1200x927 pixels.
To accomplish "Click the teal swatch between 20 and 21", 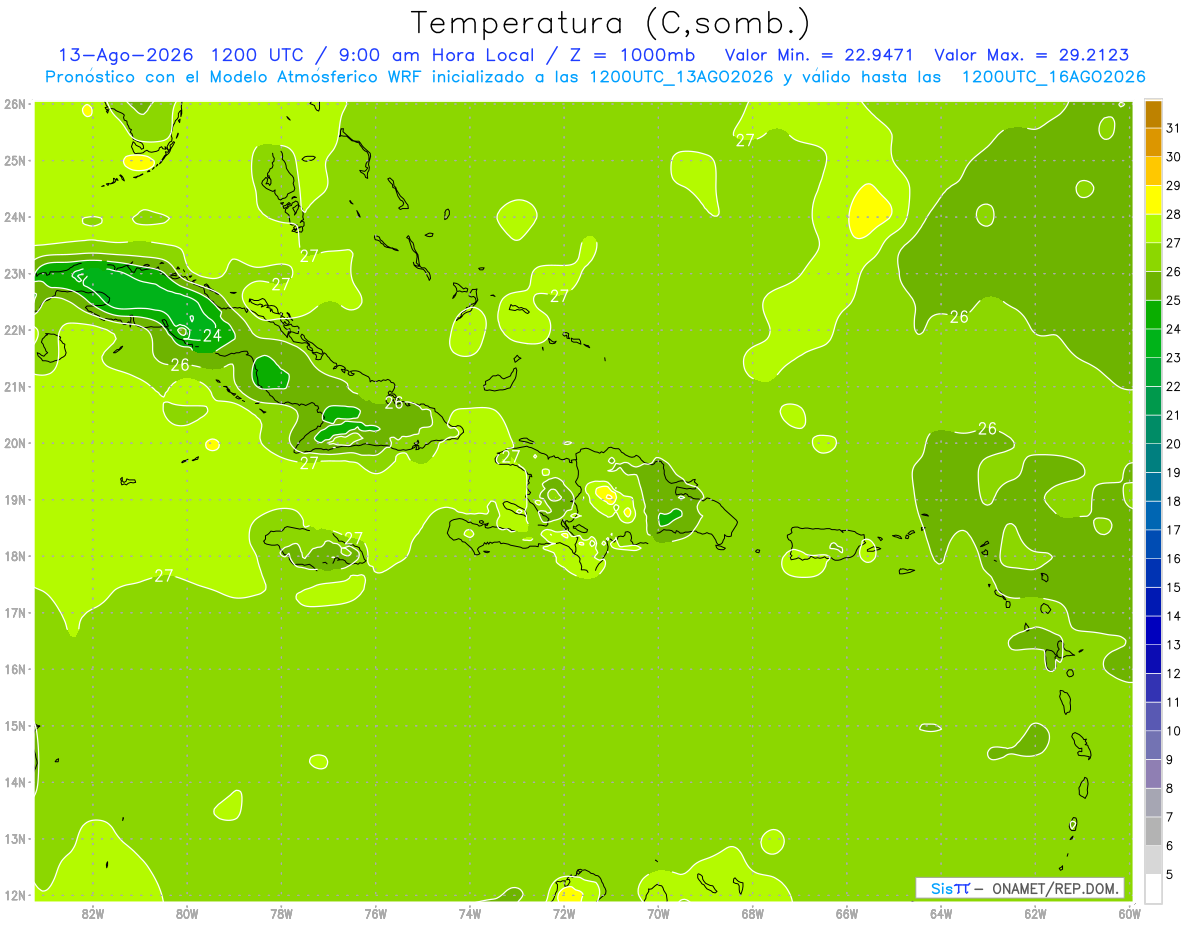I will coord(1153,429).
